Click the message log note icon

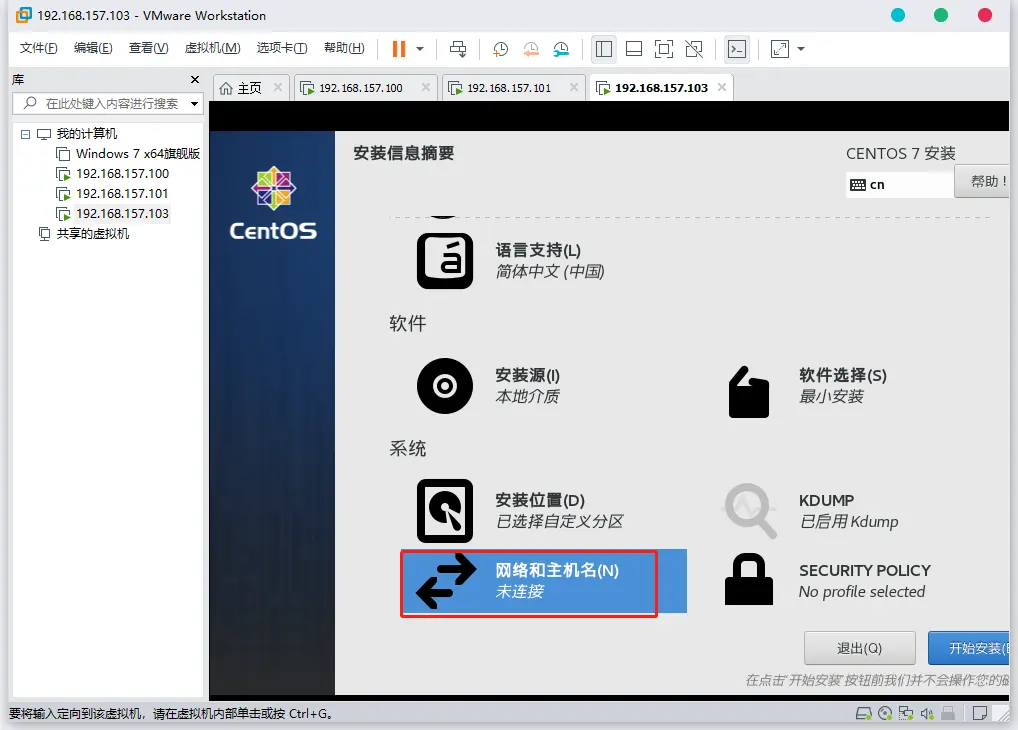click(x=980, y=714)
